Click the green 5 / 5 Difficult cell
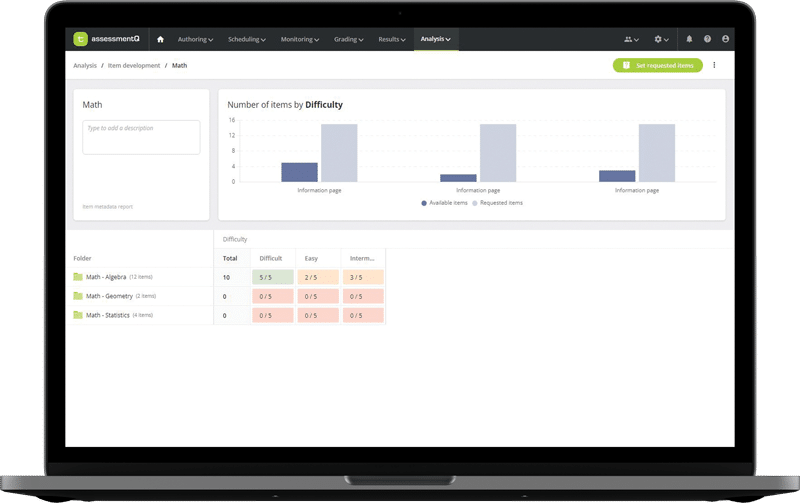 (x=273, y=277)
